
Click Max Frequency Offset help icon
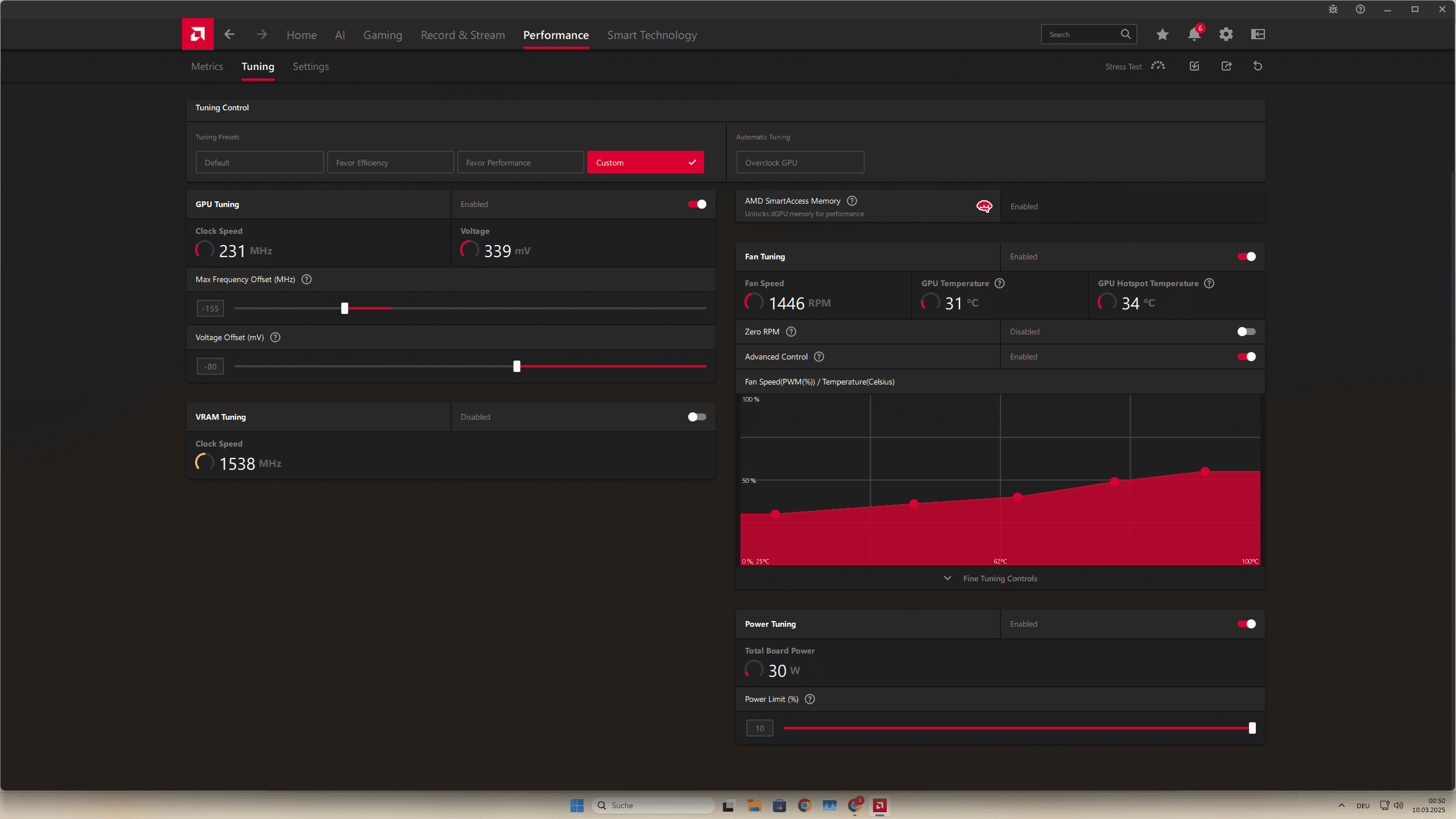click(x=307, y=279)
